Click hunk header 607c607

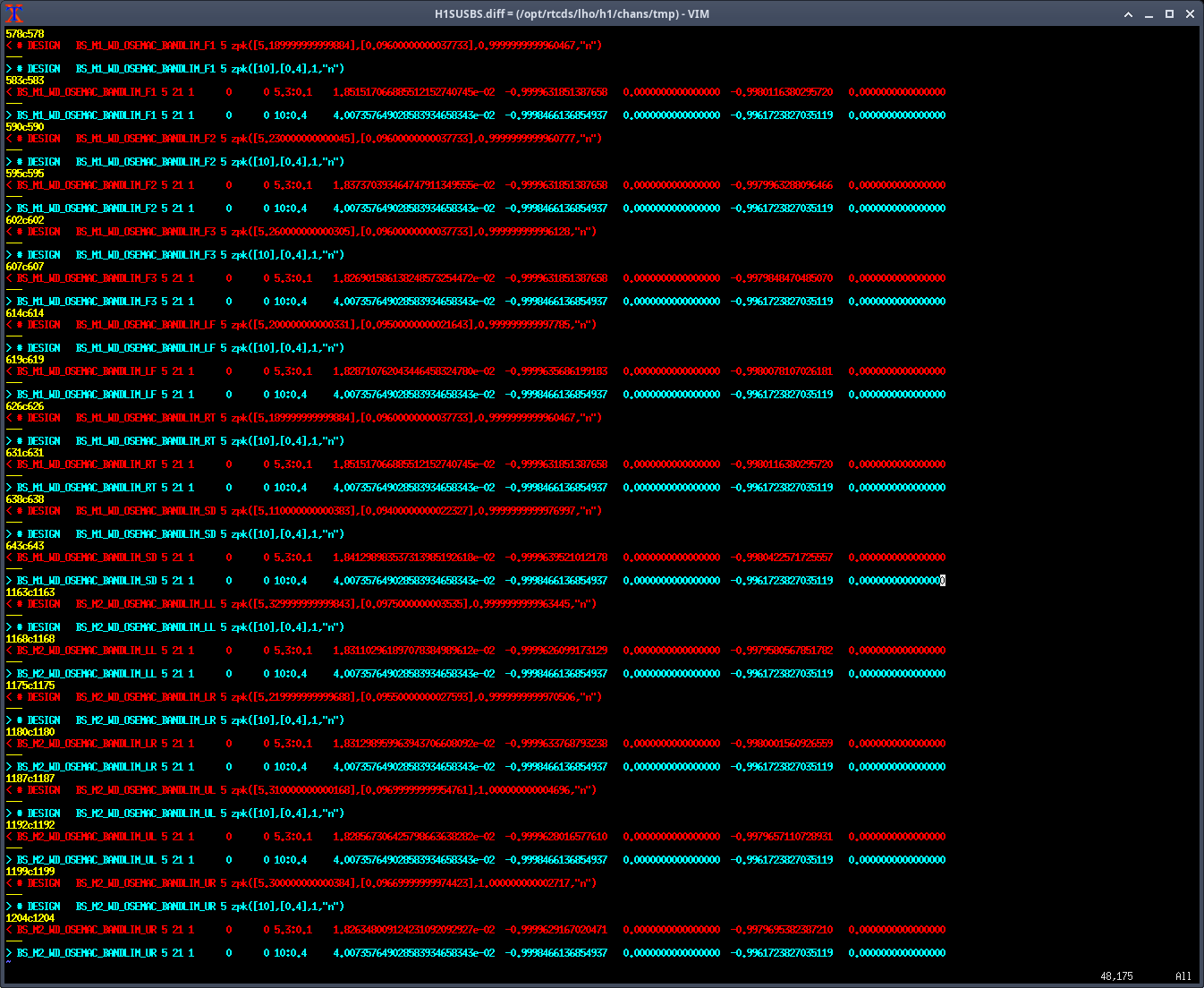(x=25, y=267)
